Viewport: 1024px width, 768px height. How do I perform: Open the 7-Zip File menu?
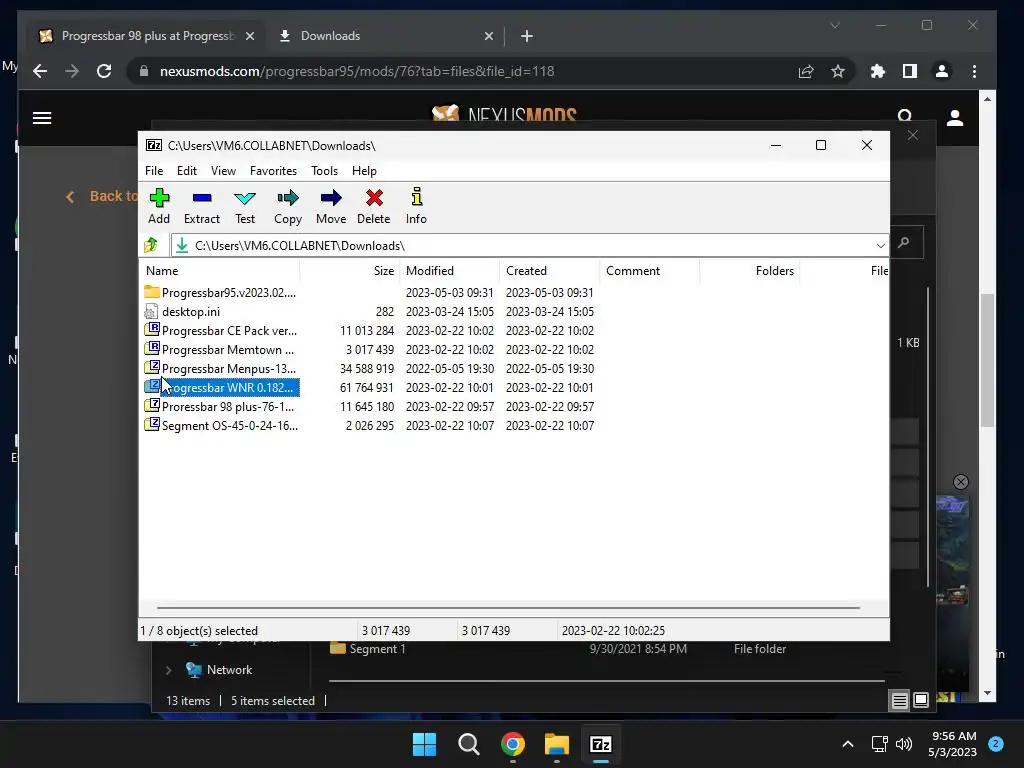pyautogui.click(x=154, y=170)
